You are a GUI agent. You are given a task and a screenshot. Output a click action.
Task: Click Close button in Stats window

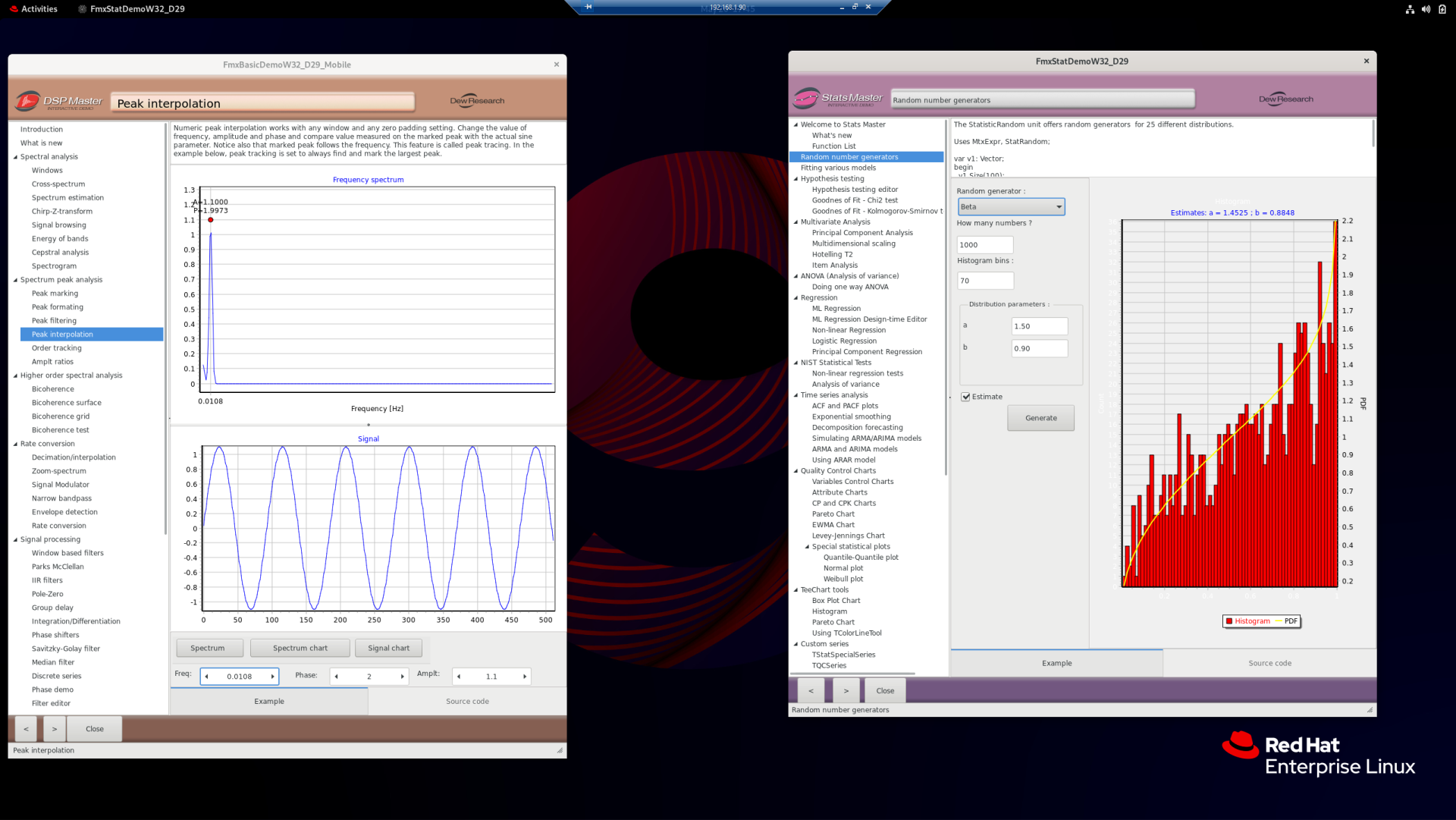click(885, 691)
